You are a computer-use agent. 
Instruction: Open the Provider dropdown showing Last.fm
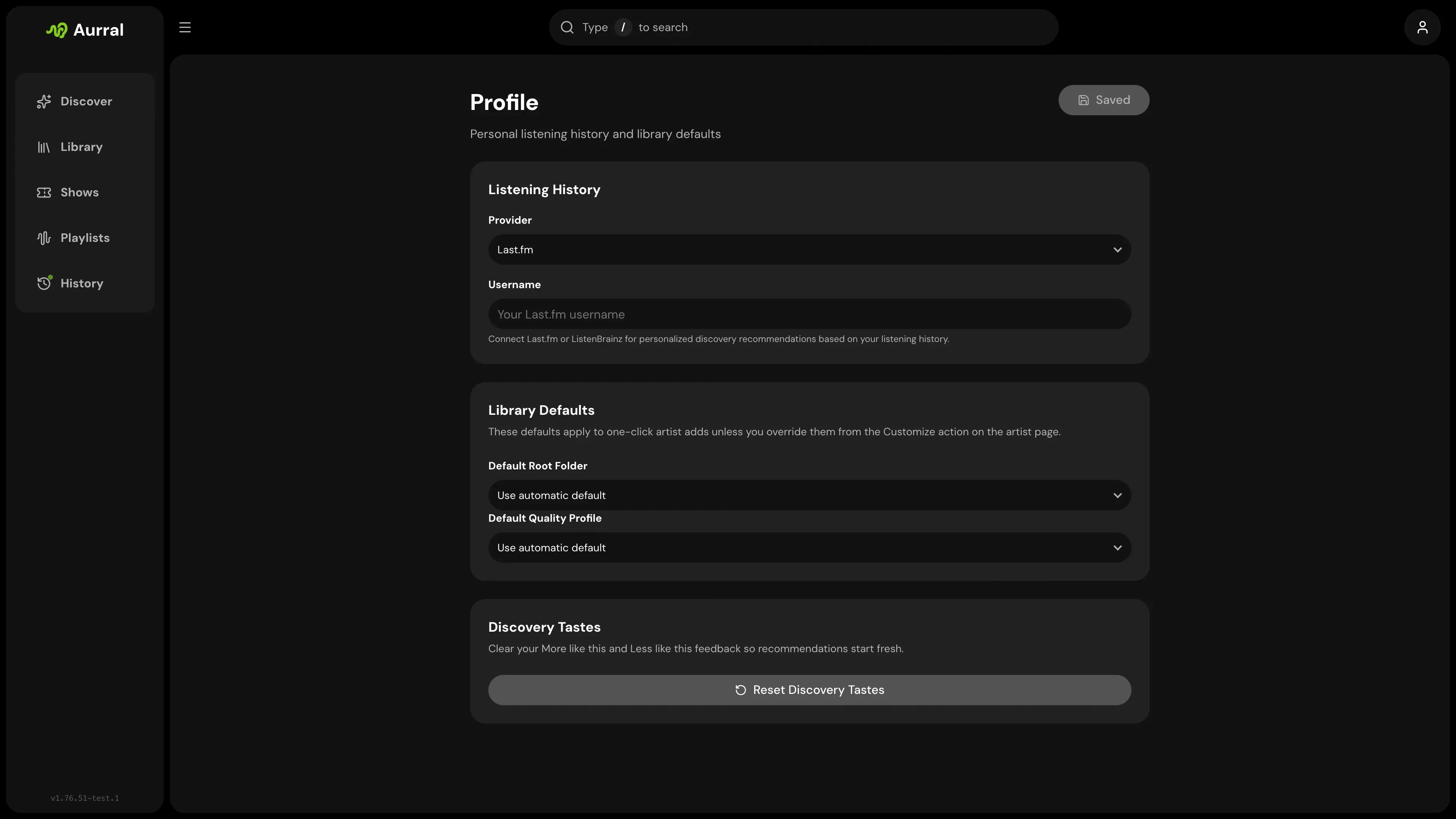point(810,249)
